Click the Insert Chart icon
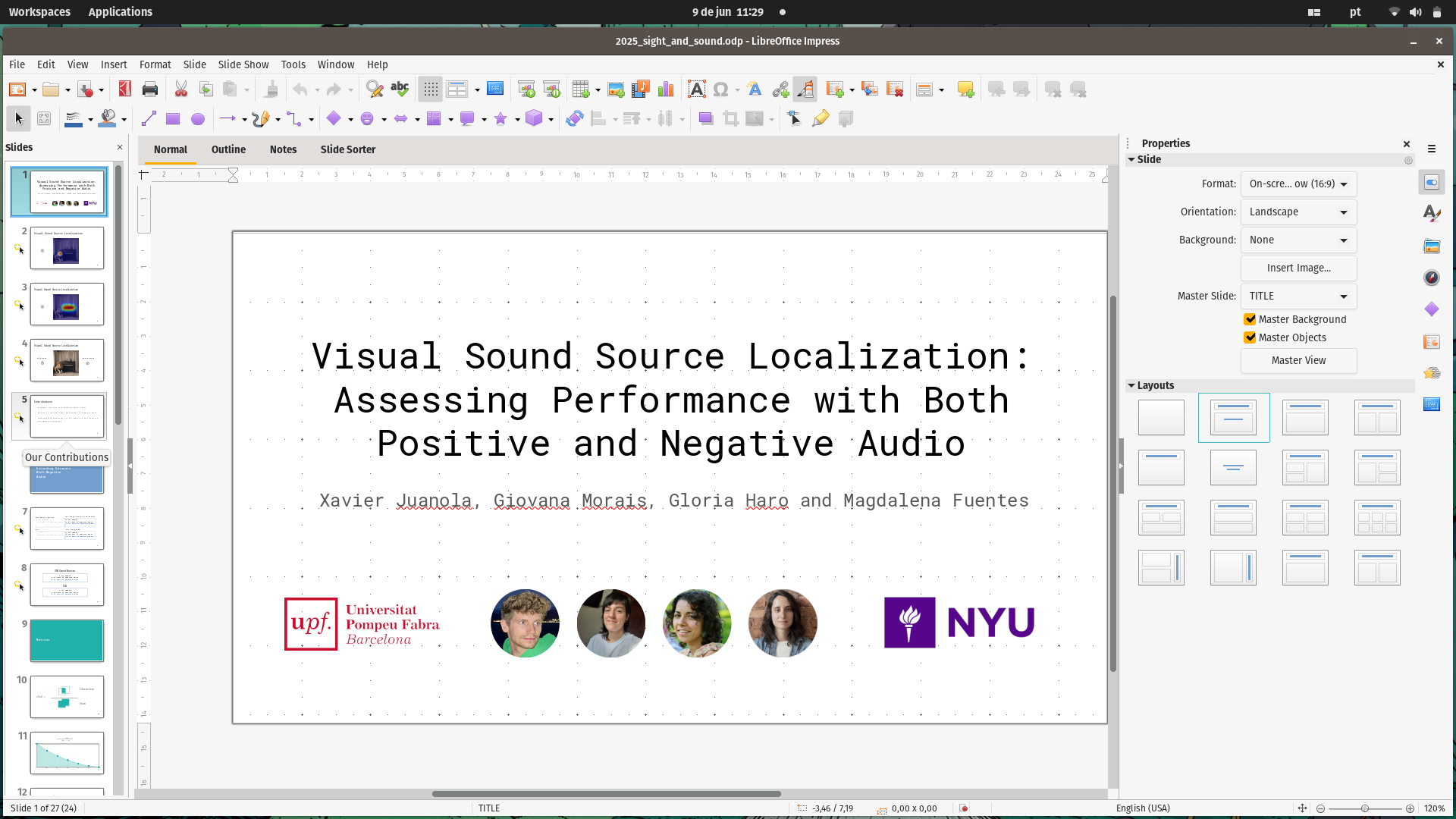The image size is (1456, 819). pos(666,89)
